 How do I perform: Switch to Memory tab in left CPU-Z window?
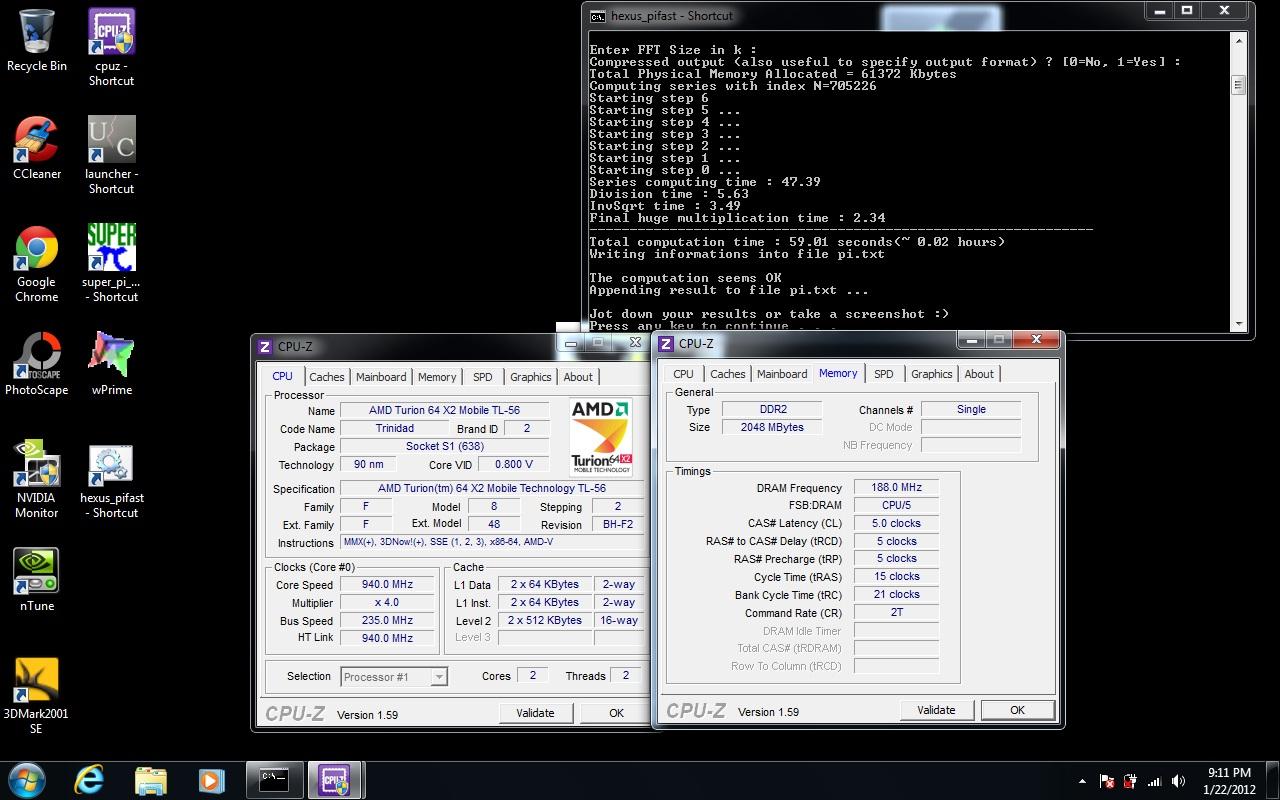tap(437, 377)
